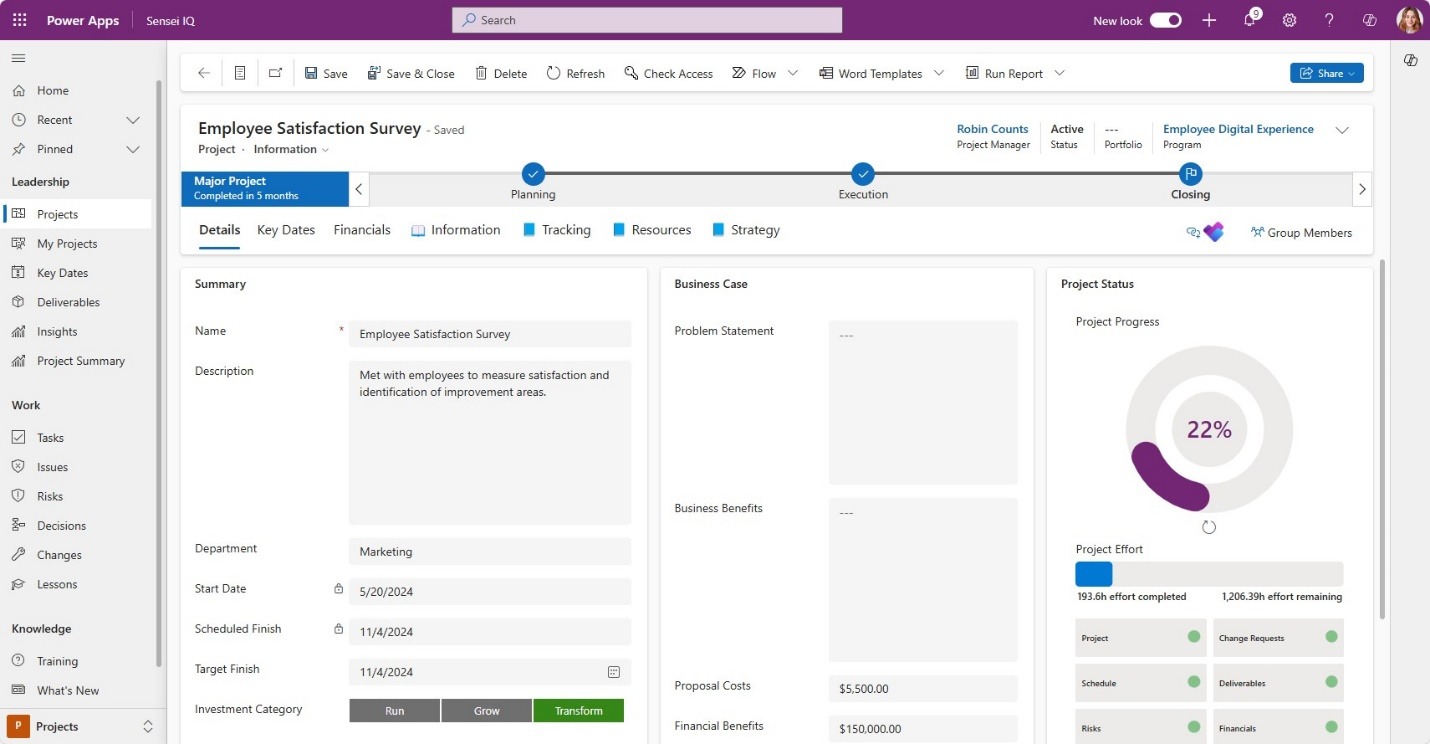This screenshot has height=744, width=1430.
Task: Refresh the project form
Action: pyautogui.click(x=576, y=73)
